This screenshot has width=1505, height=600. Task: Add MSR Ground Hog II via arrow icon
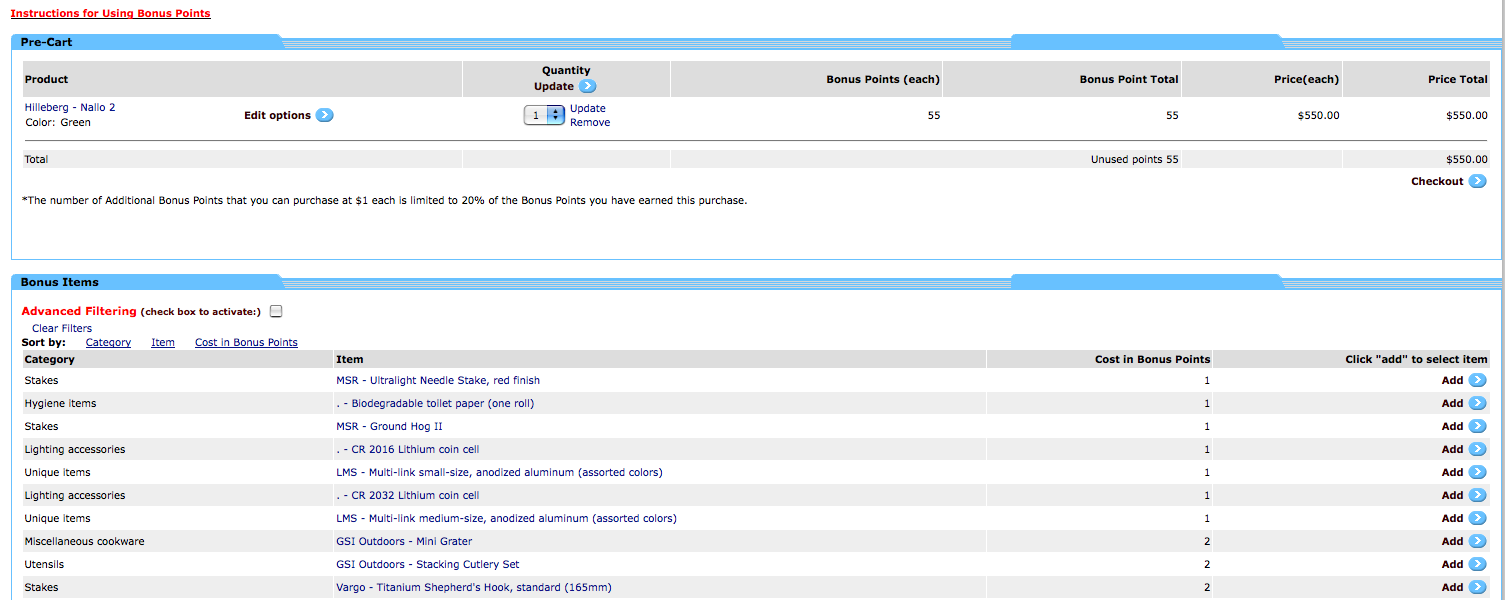pyautogui.click(x=1478, y=426)
